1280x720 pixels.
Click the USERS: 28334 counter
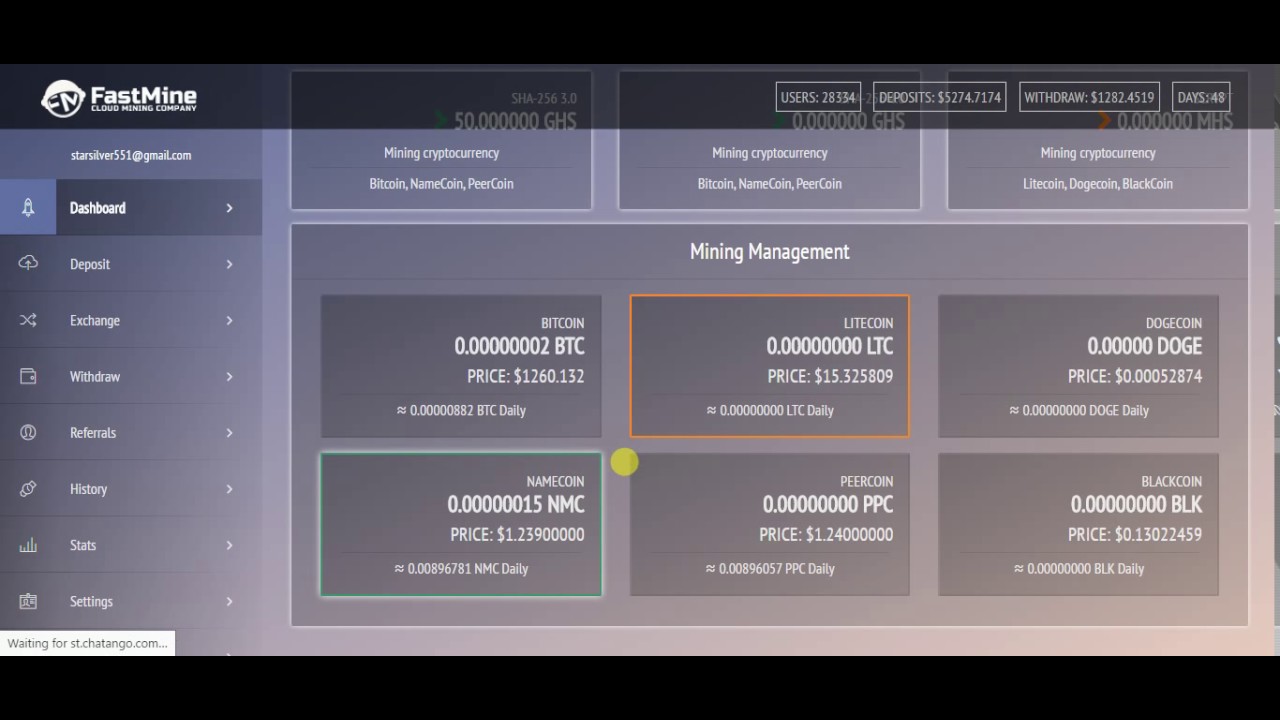coord(818,97)
